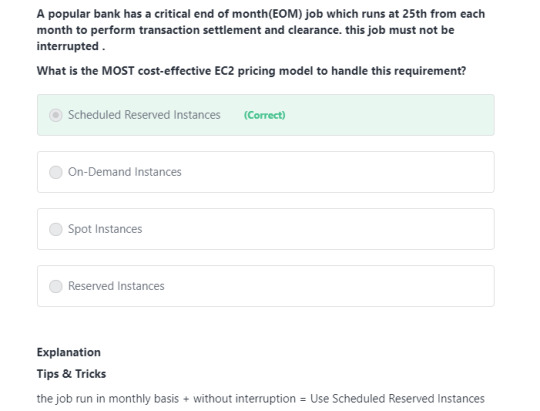Select the On-Demand Instances radio button
Screen dimensions: 540x411
pyautogui.click(x=55, y=172)
